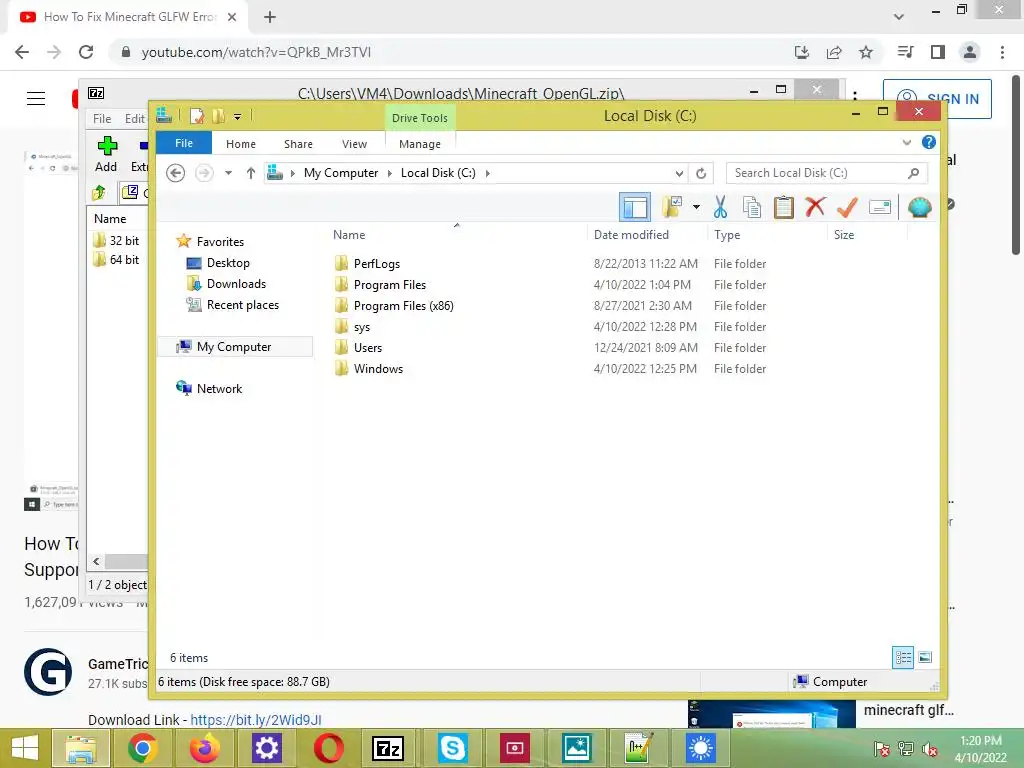Click the Chrome reload button

pos(86,52)
